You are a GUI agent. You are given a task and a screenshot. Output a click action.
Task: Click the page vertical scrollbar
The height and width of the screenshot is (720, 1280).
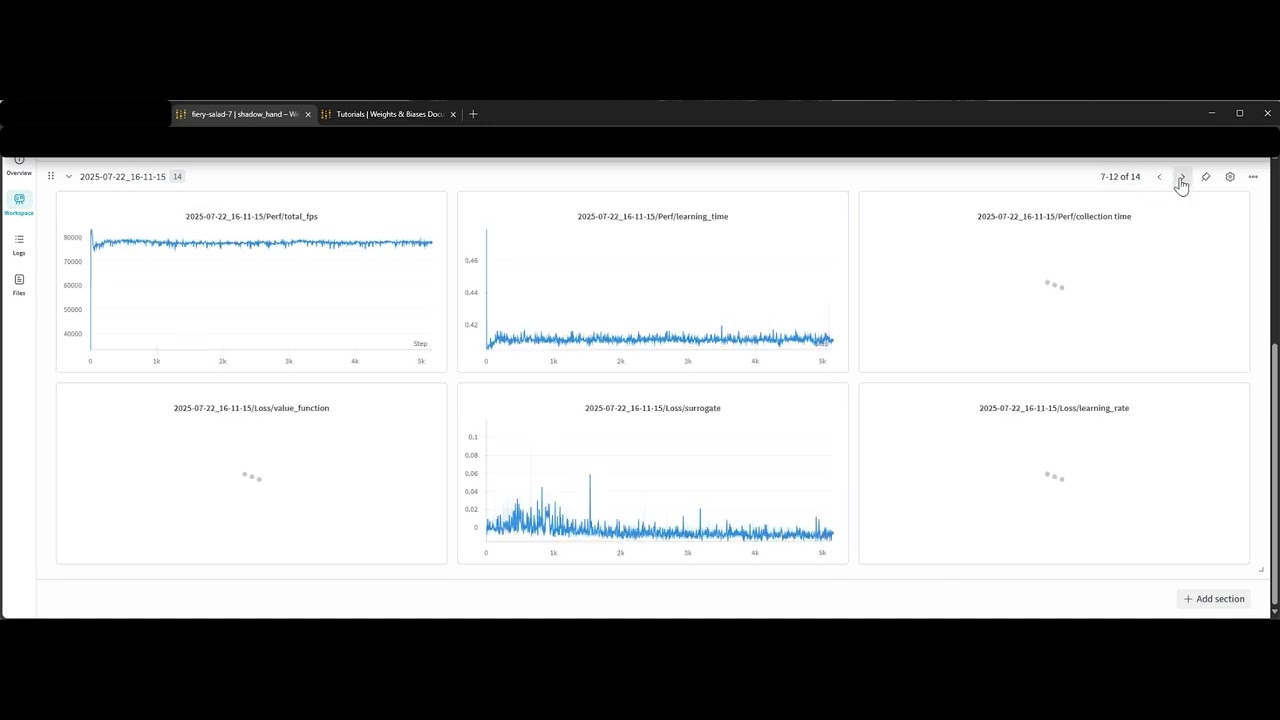pos(1274,473)
